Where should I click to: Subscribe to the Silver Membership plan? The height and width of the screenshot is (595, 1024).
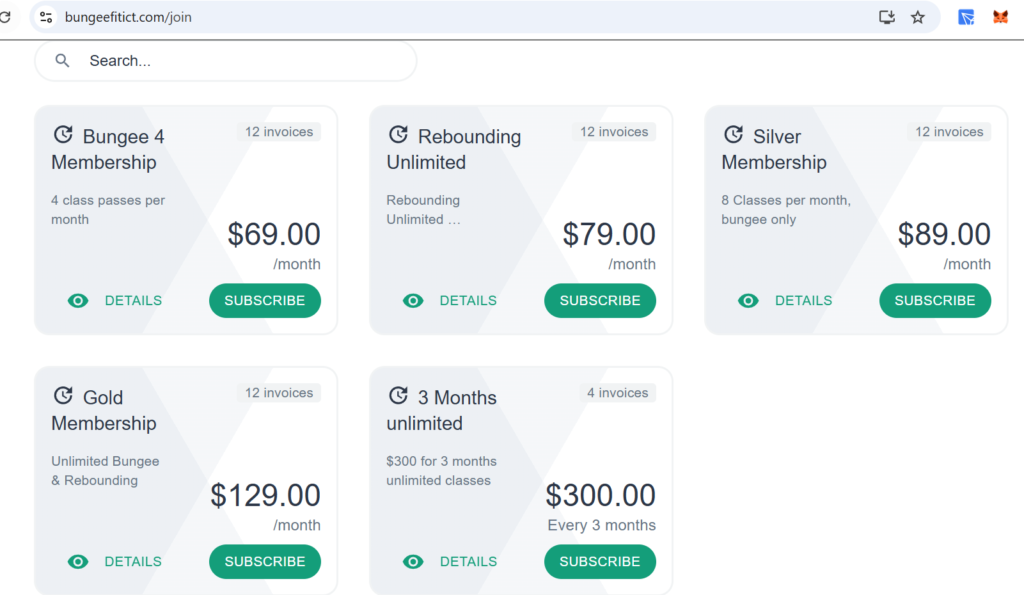tap(935, 300)
